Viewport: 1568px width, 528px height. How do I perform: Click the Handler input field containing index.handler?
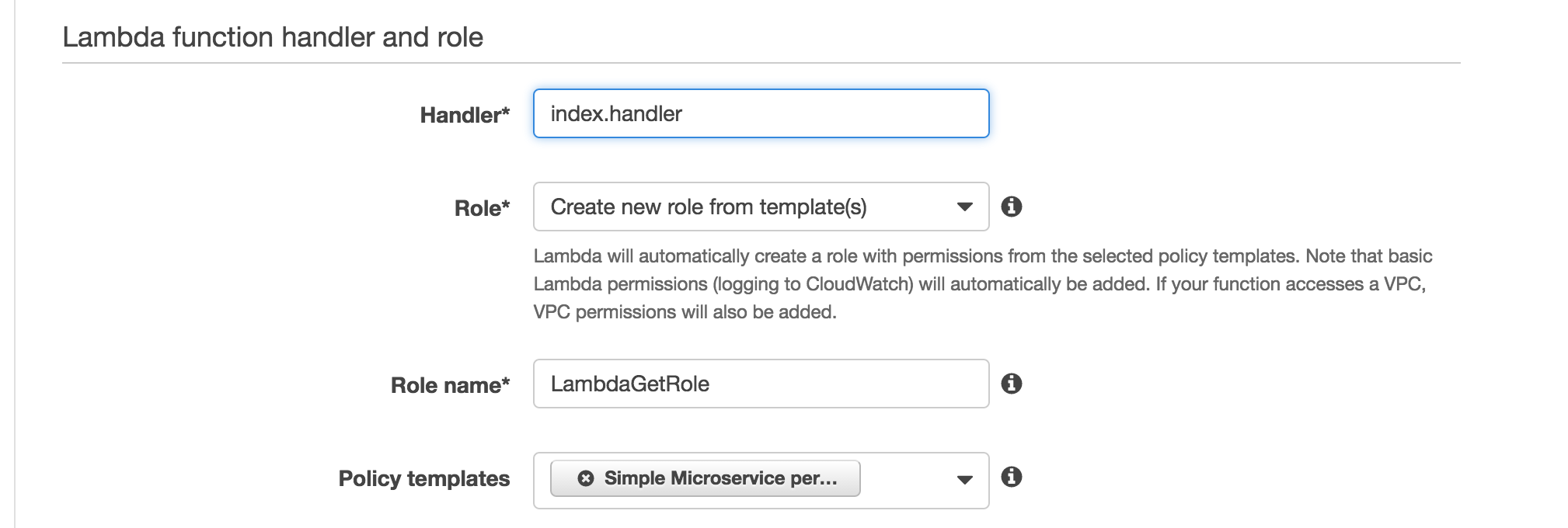coord(760,113)
